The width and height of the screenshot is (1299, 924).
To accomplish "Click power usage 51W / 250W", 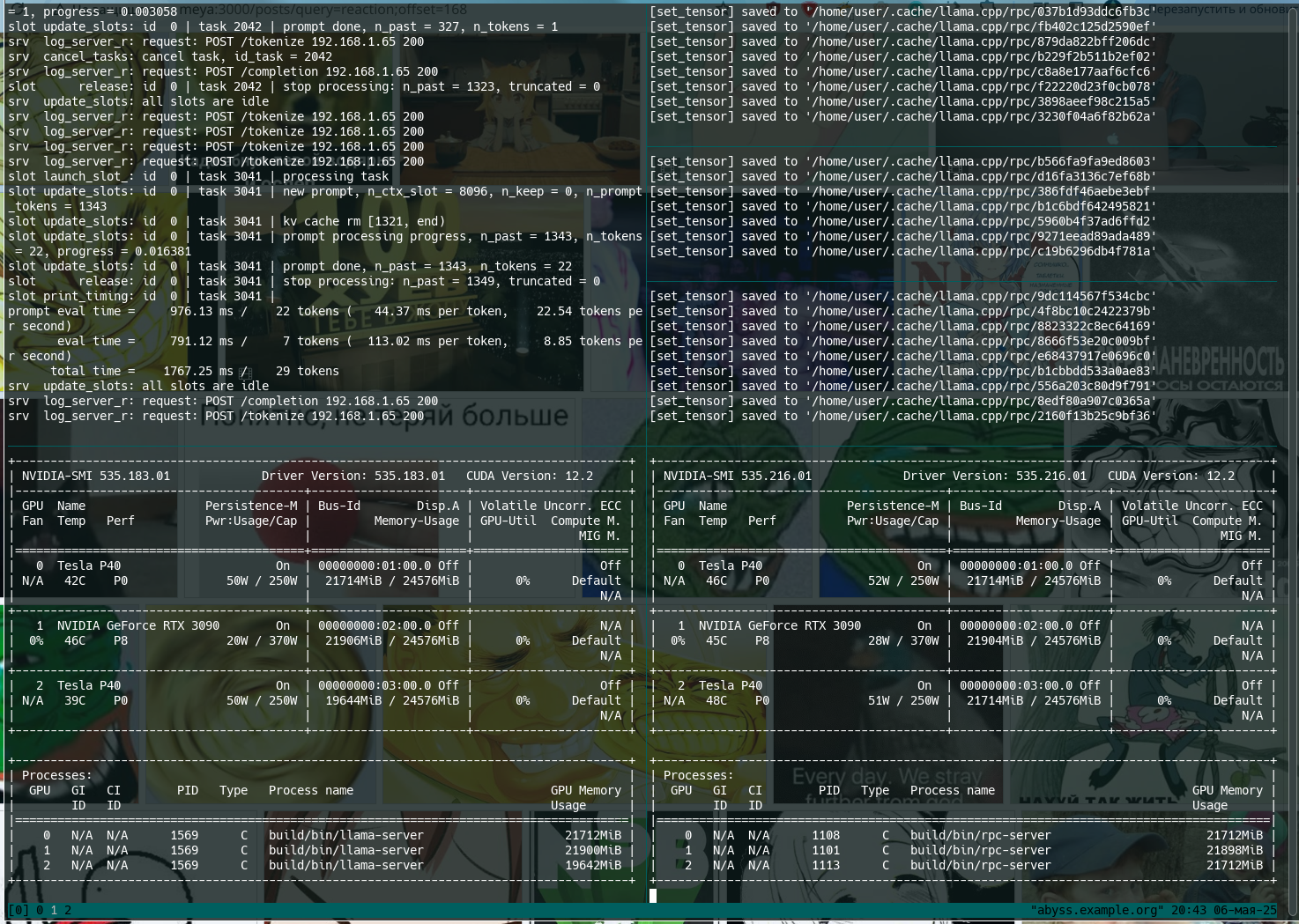I will [903, 700].
